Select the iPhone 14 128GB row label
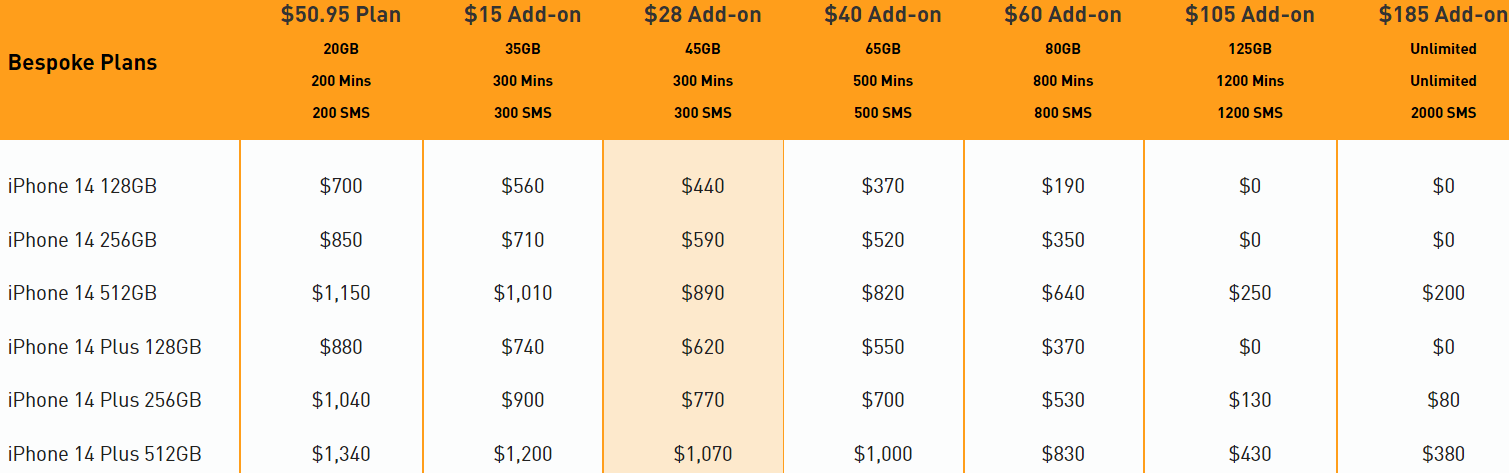Image resolution: width=1509 pixels, height=473 pixels. tap(82, 186)
